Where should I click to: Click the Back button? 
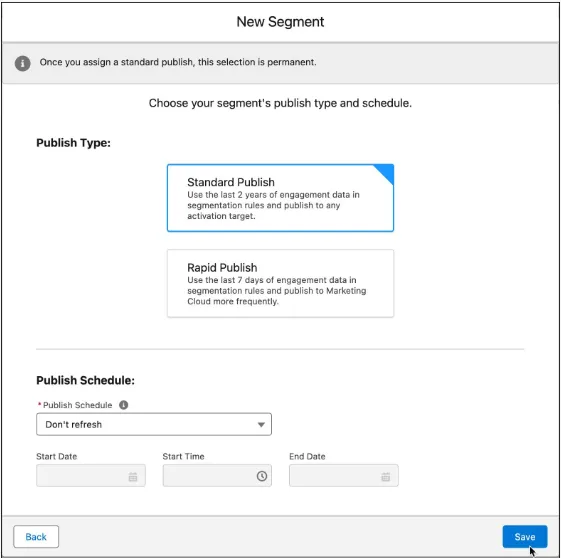[36, 537]
